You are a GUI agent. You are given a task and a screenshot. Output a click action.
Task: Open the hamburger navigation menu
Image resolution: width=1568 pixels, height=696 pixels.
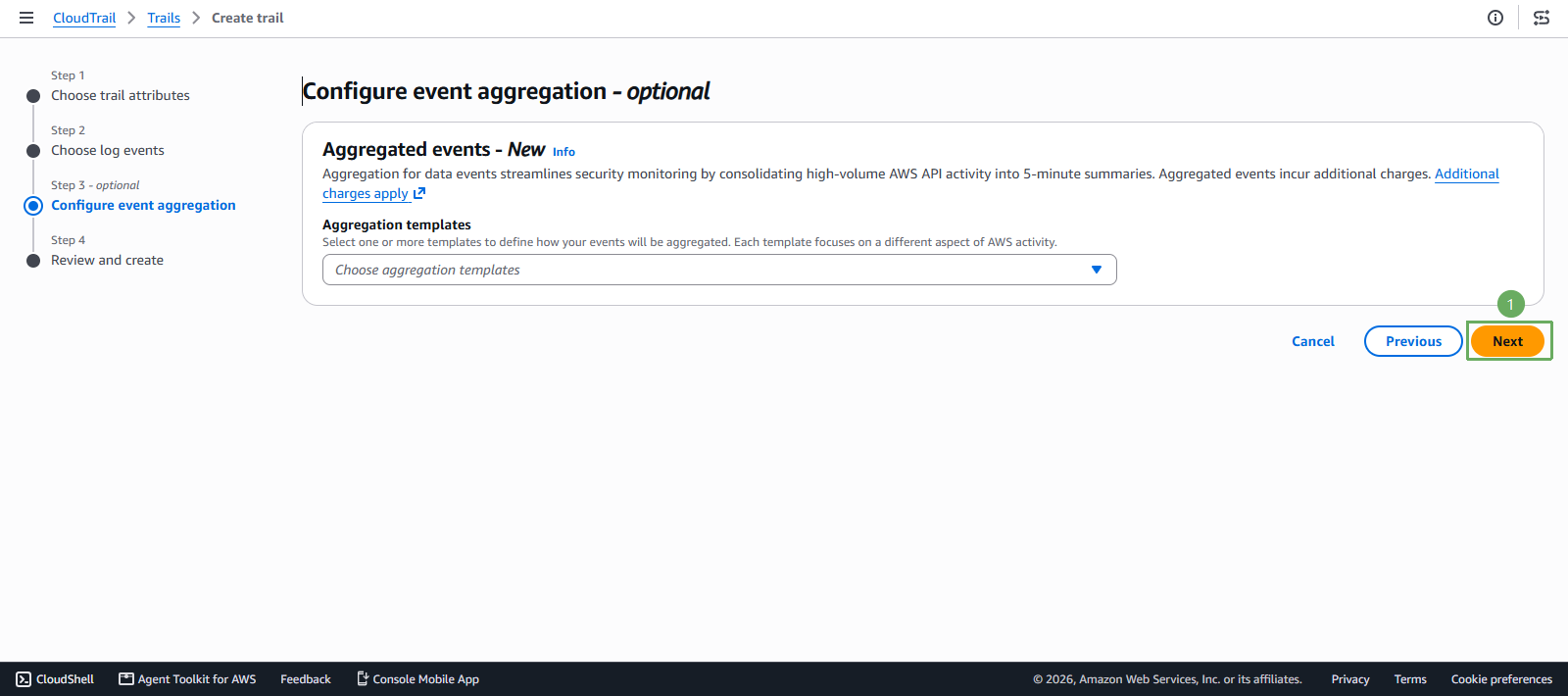pyautogui.click(x=26, y=18)
